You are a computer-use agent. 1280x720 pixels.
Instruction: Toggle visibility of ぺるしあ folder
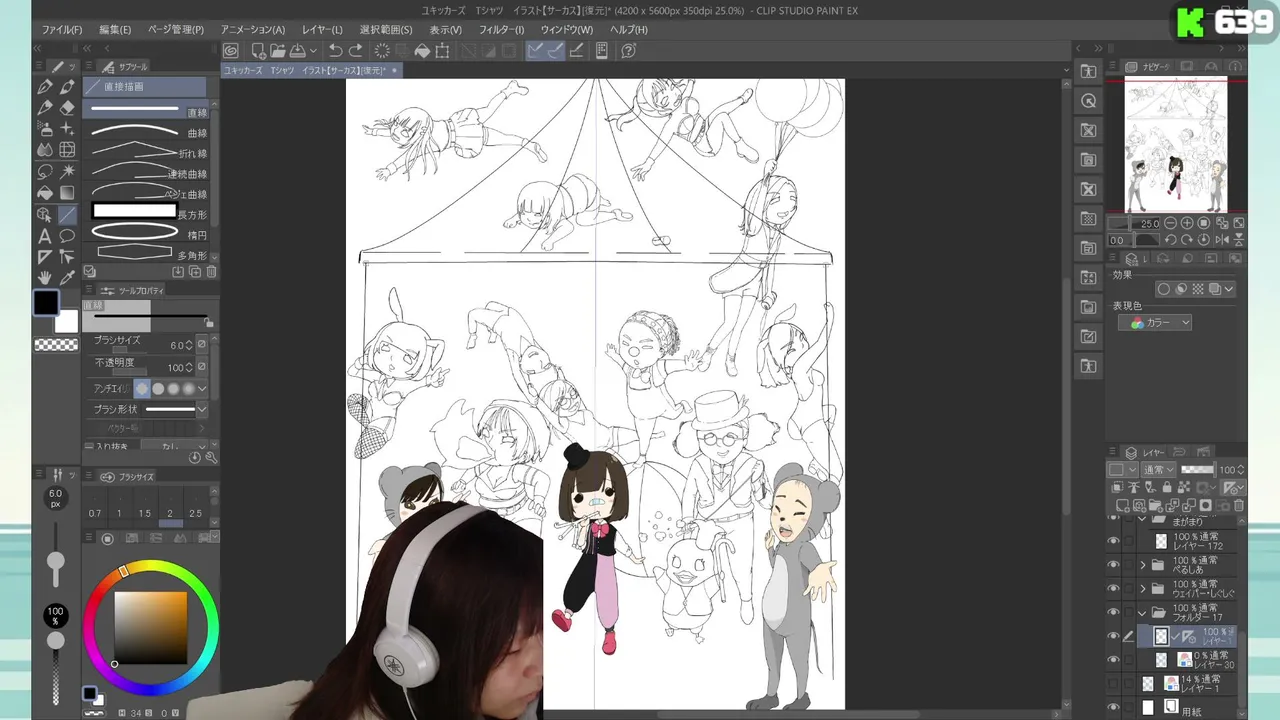pos(1113,565)
